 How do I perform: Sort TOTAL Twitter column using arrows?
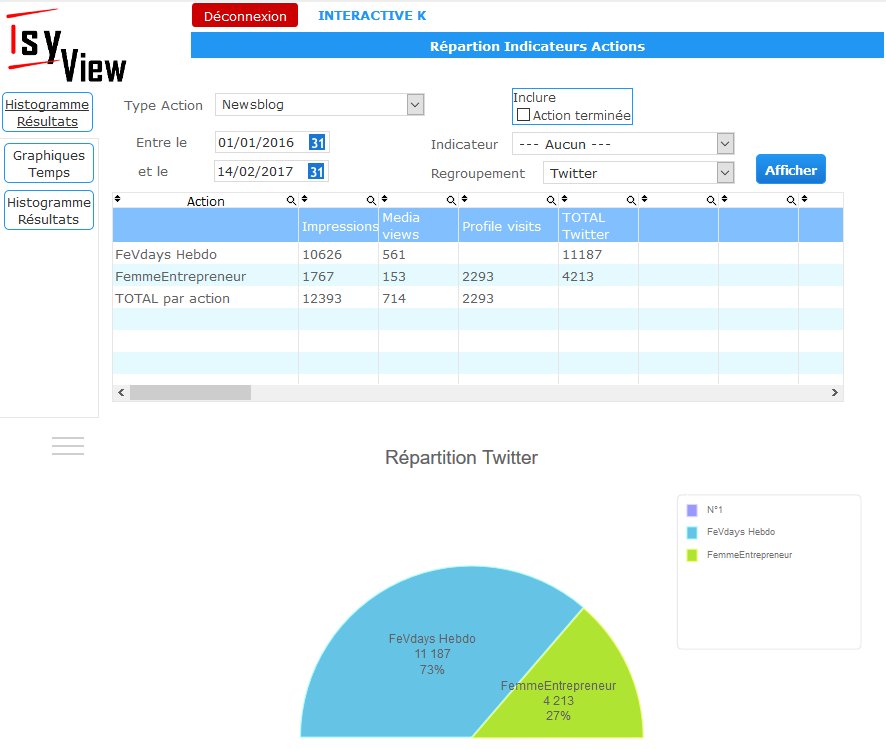click(564, 198)
